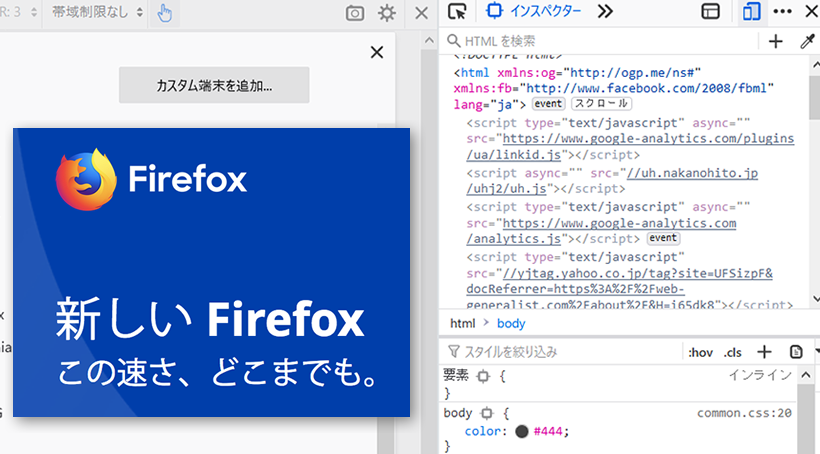Close responsive design mode toolbar

pos(422,13)
